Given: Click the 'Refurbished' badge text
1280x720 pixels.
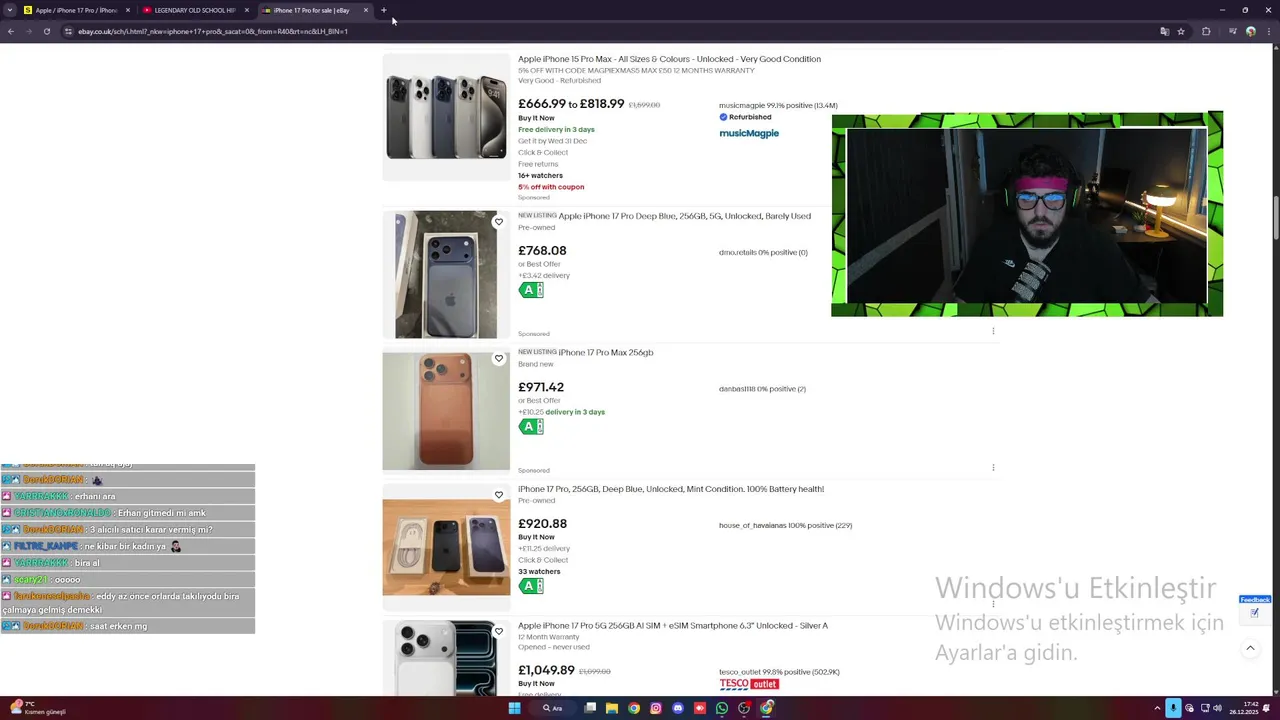Looking at the screenshot, I should pyautogui.click(x=750, y=117).
